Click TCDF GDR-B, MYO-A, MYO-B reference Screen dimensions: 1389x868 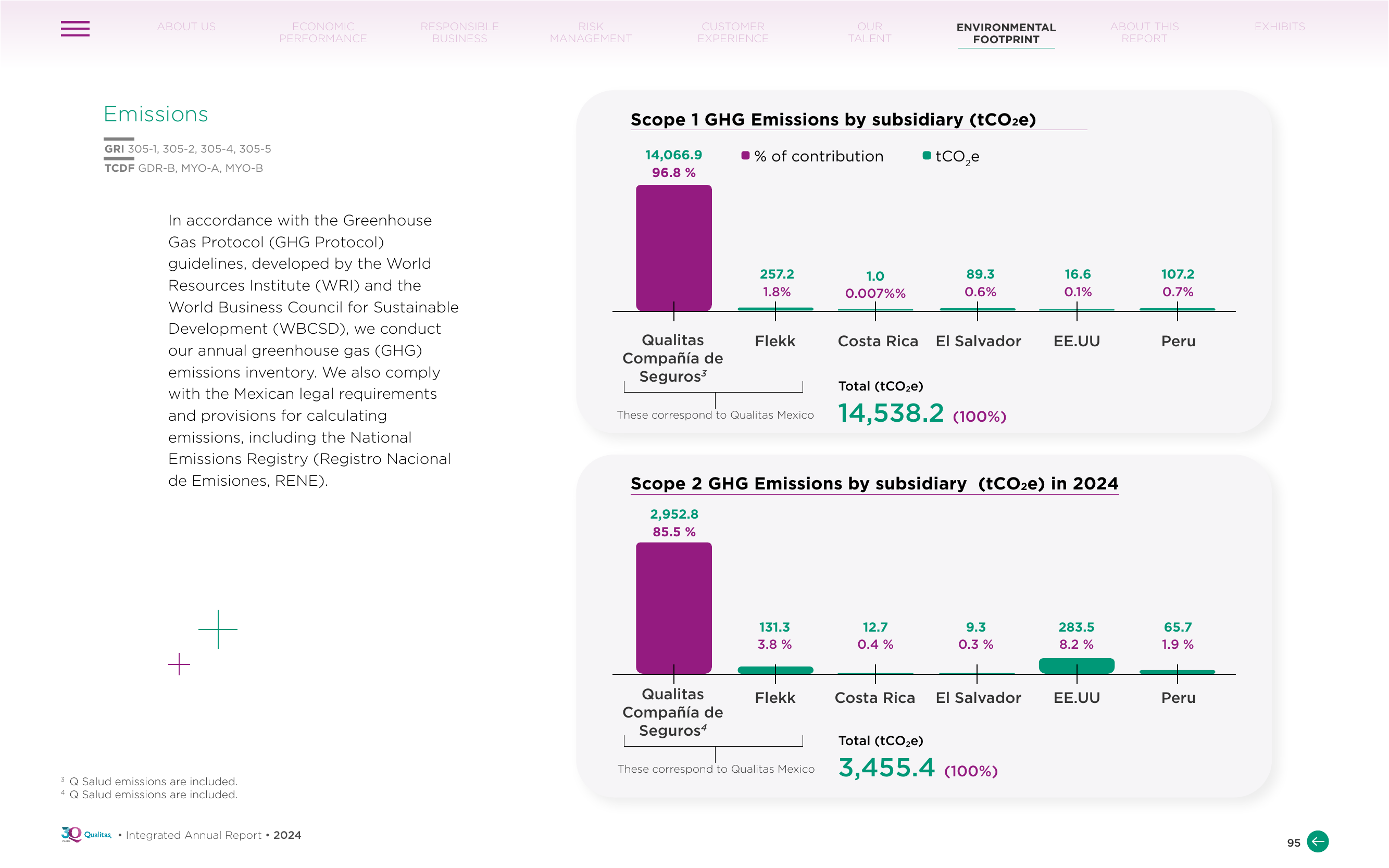pos(184,168)
